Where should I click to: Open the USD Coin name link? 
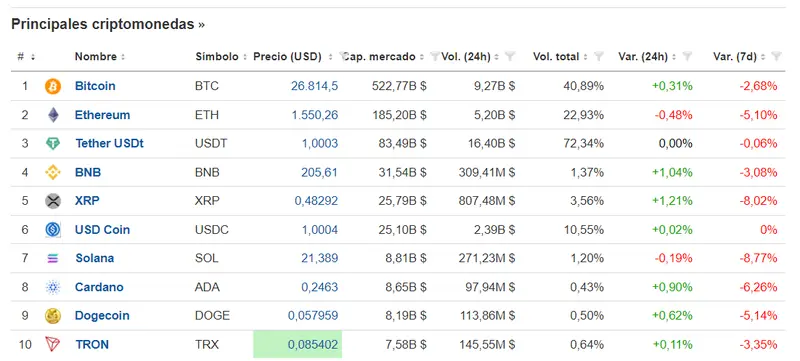point(103,230)
